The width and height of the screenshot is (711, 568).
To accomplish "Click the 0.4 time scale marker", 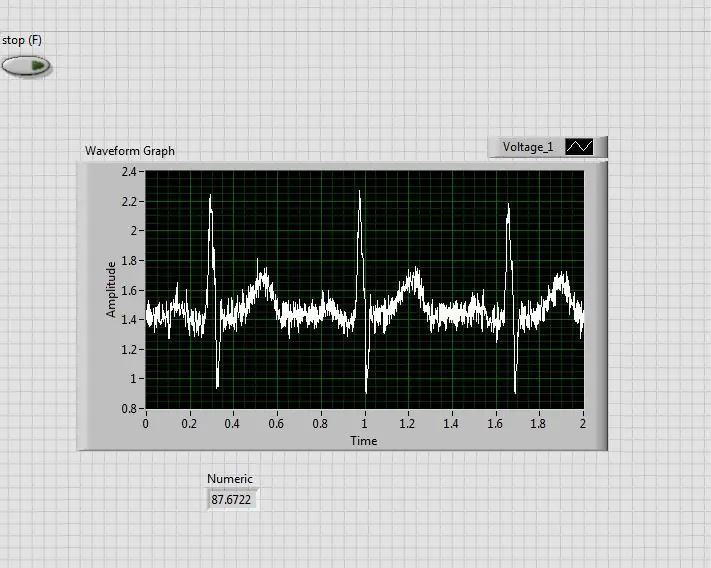I will [x=232, y=424].
